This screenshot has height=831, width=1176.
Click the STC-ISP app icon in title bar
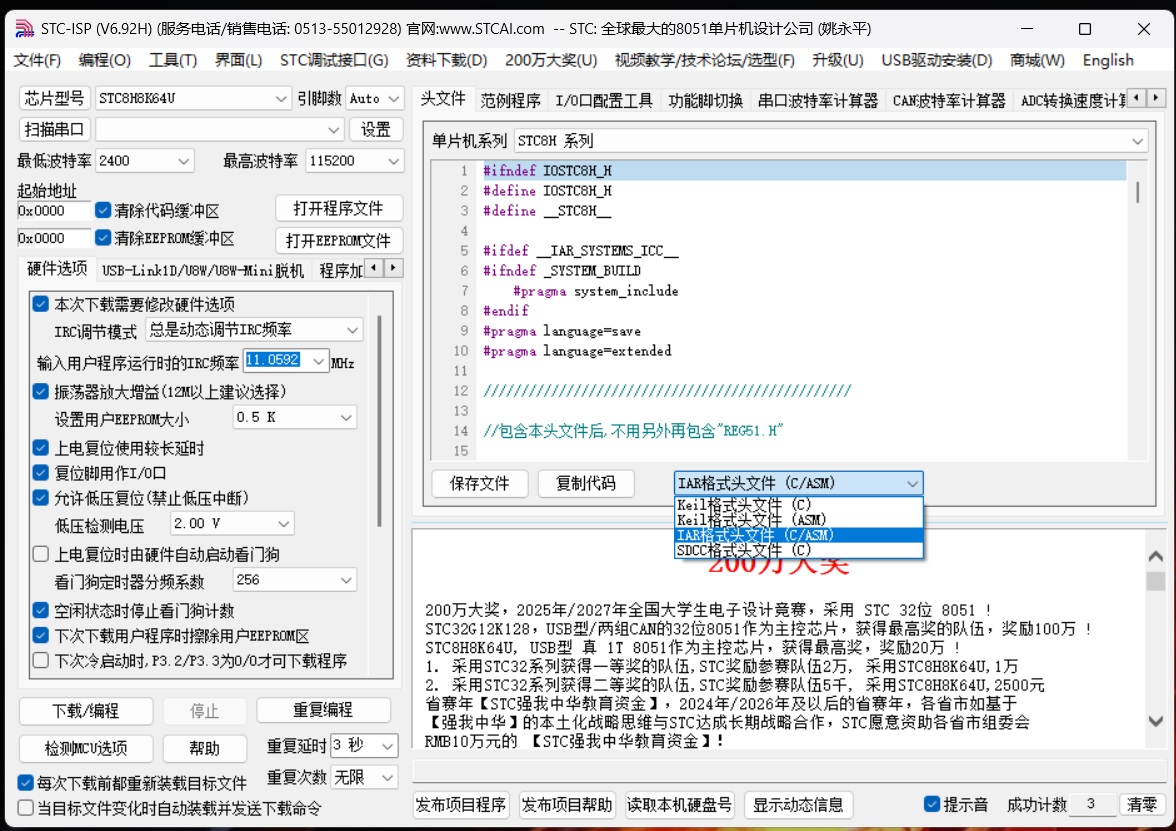pos(24,28)
